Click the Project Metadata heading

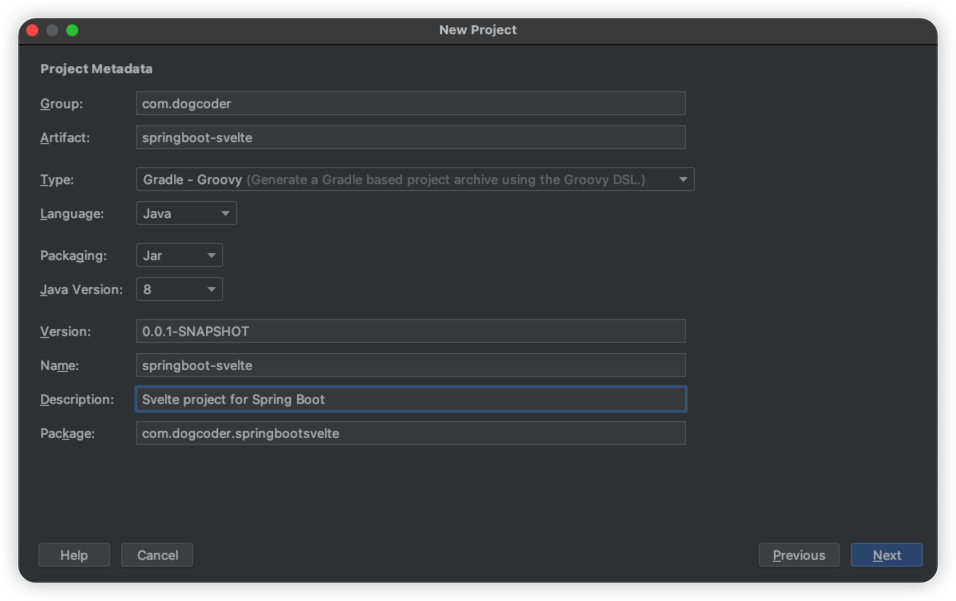pos(96,69)
